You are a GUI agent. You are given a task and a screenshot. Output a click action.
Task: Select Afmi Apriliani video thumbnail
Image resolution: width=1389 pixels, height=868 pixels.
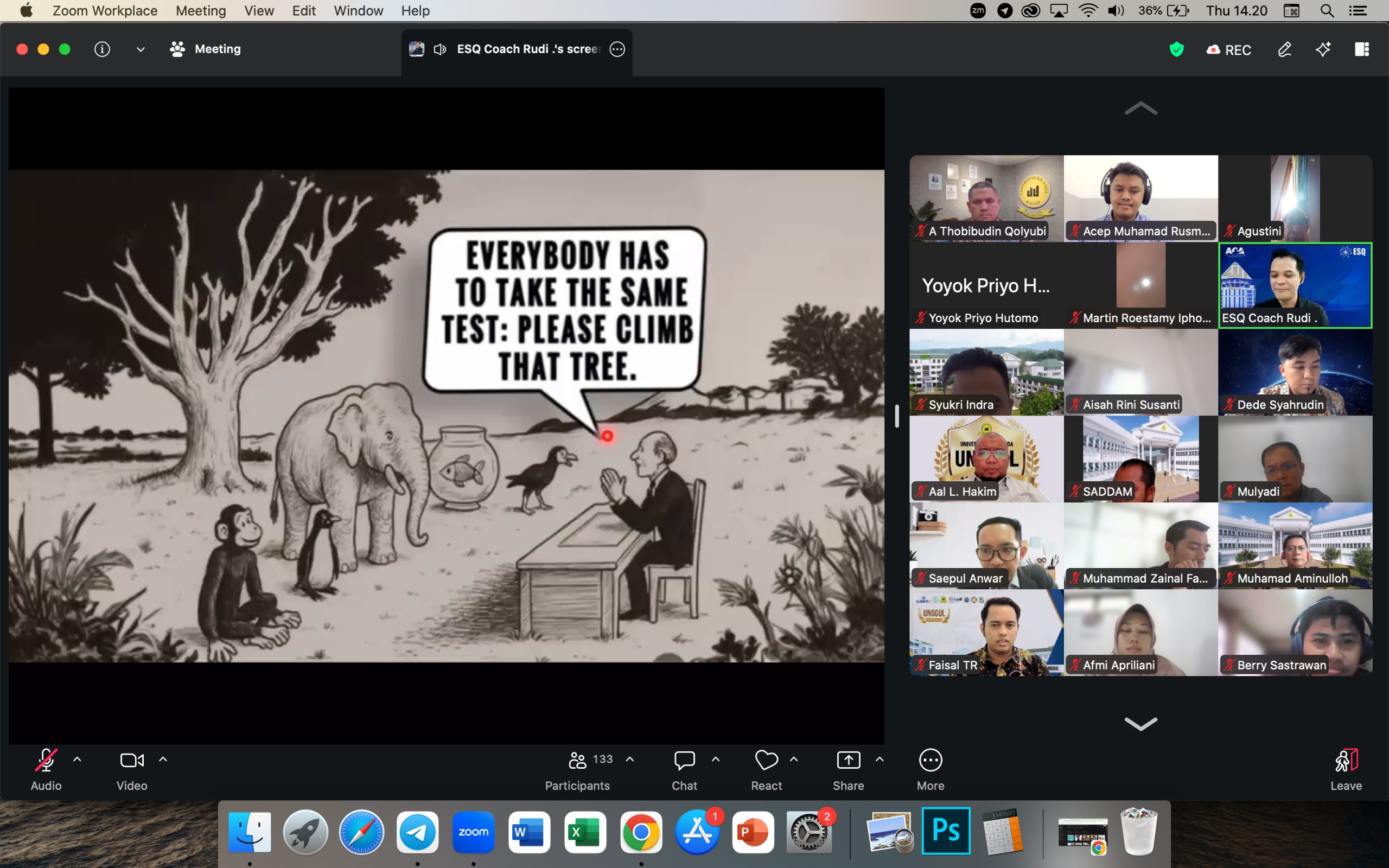click(1141, 633)
